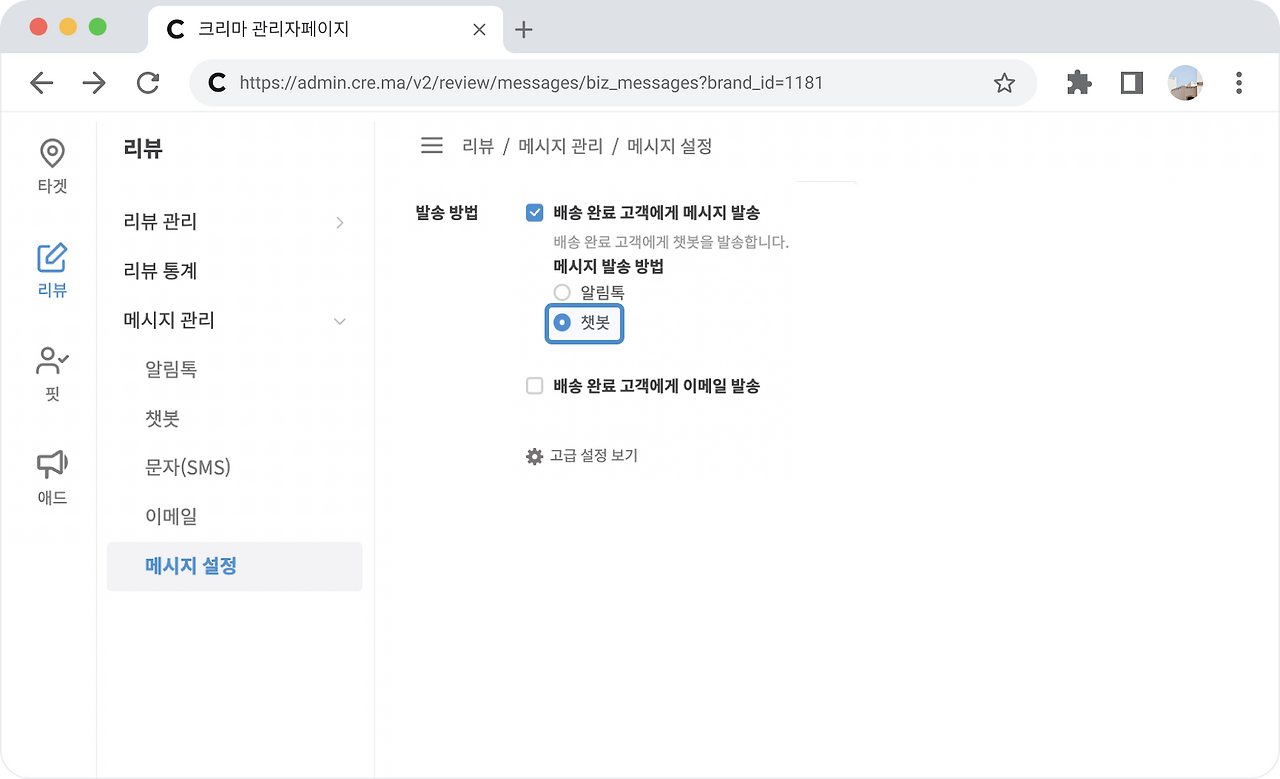Open the browser extensions puzzle icon

point(1078,83)
